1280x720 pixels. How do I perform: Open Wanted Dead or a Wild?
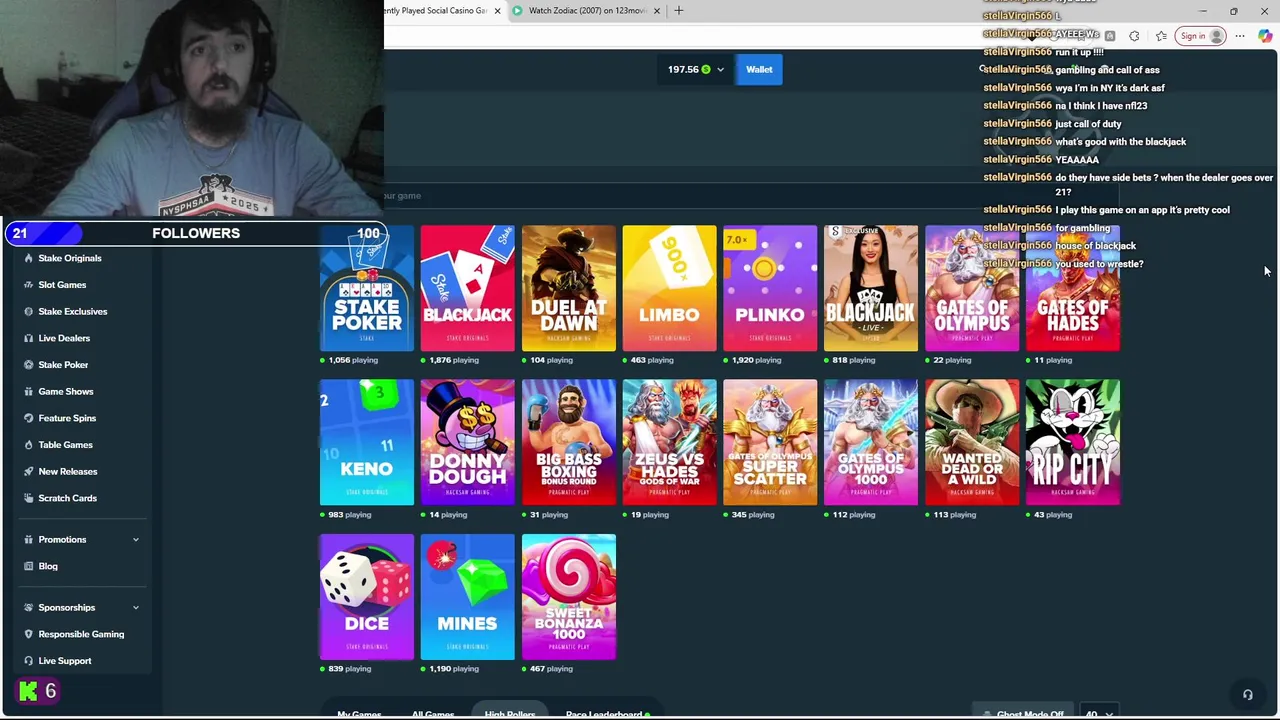972,443
